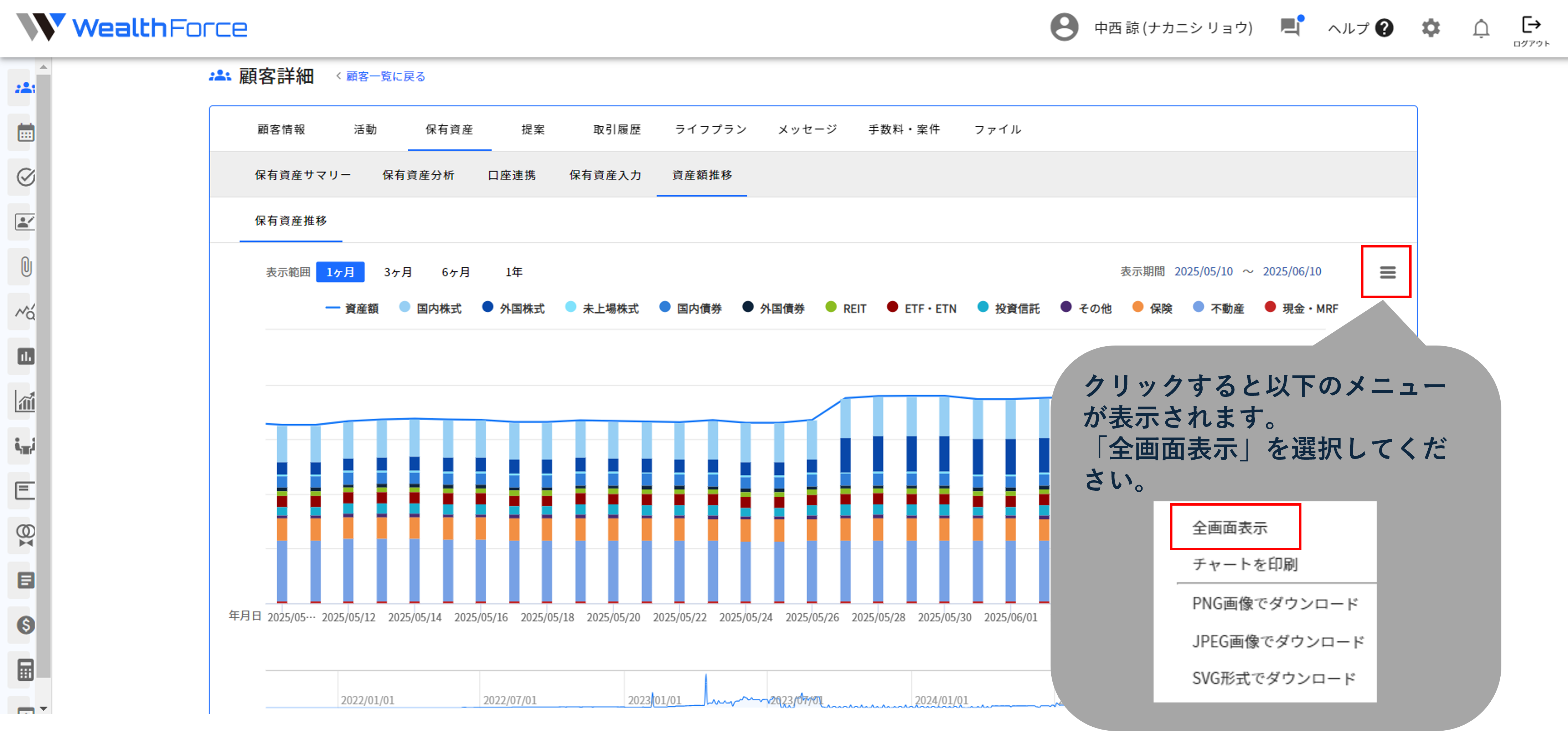The width and height of the screenshot is (1568, 731).
Task: Open the 保有資産分析 sub-tab
Action: pos(418,175)
